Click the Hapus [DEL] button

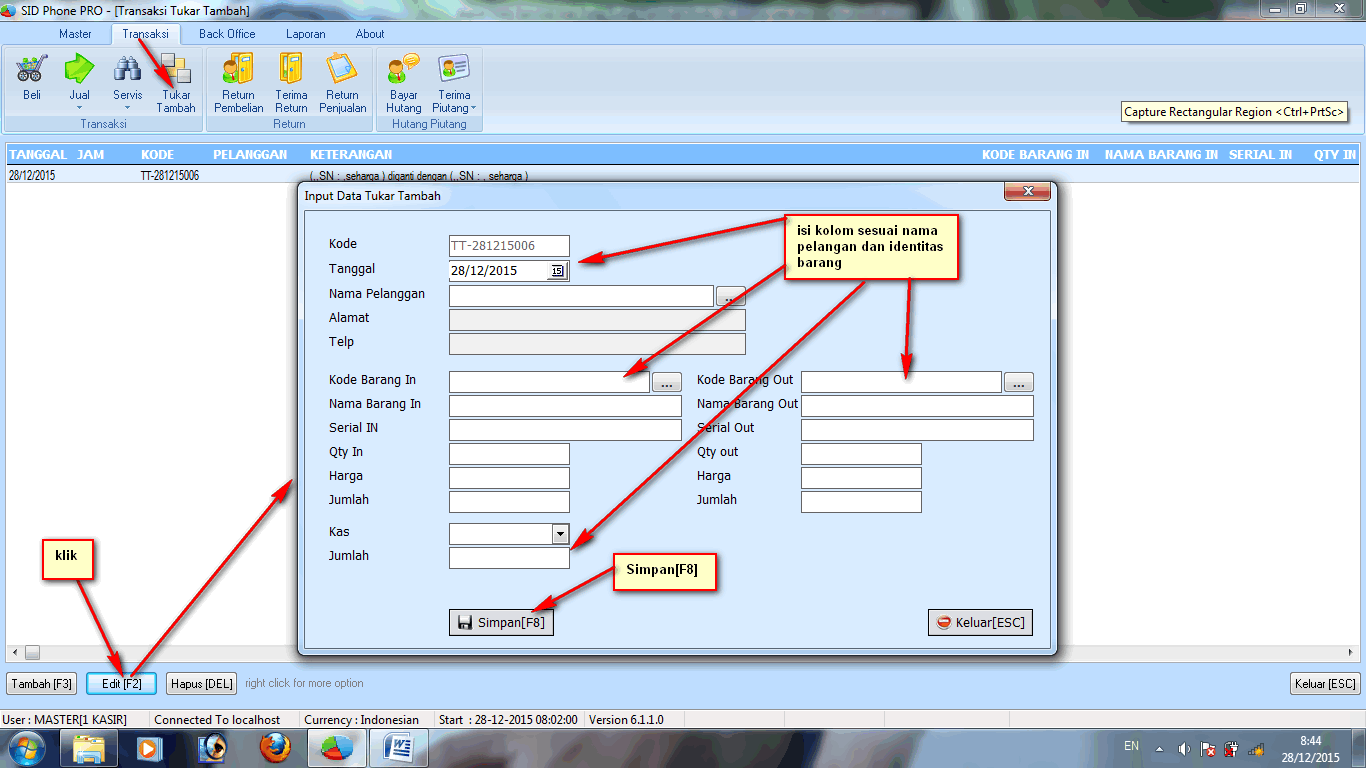[201, 684]
